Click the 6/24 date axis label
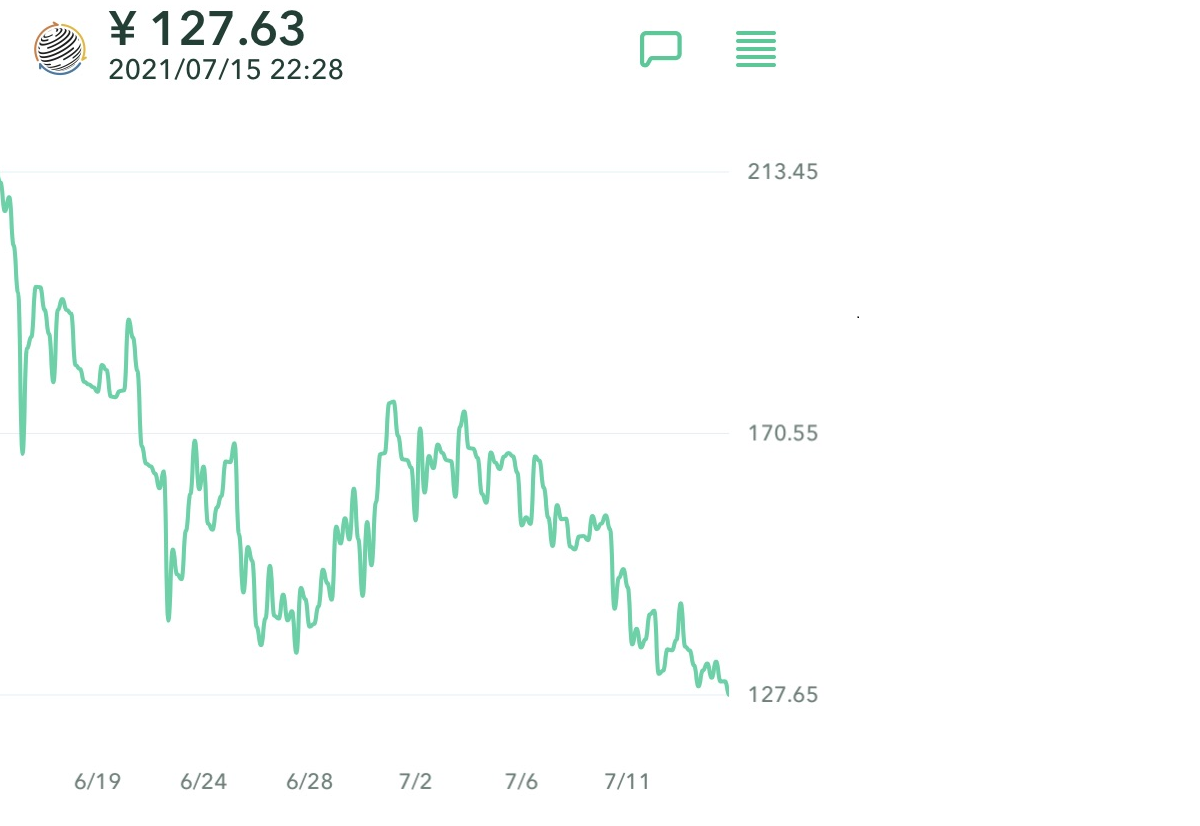Screen dimensions: 1200x826 tap(203, 782)
